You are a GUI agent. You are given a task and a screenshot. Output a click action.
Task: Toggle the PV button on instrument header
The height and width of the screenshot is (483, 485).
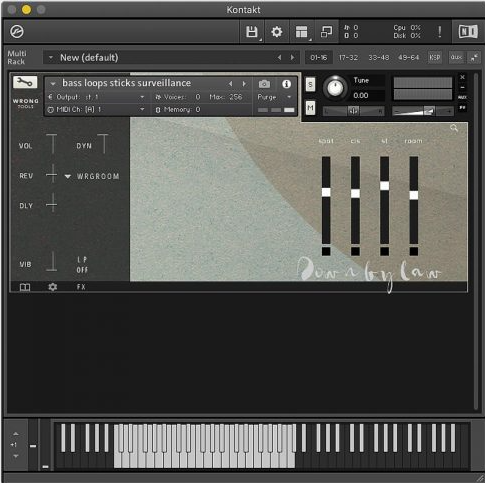pyautogui.click(x=462, y=108)
